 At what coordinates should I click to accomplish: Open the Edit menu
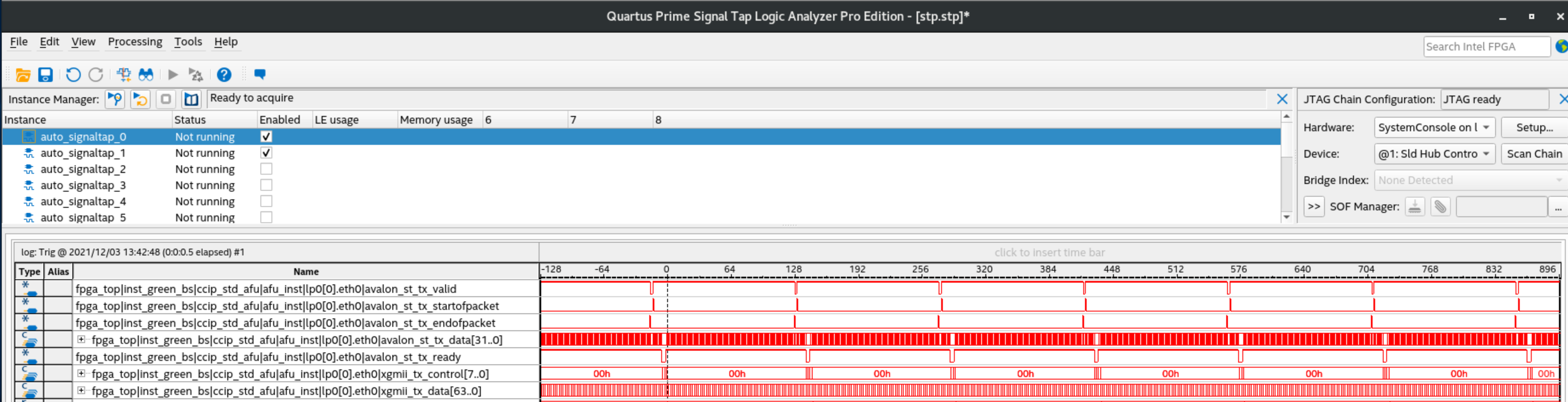click(49, 42)
